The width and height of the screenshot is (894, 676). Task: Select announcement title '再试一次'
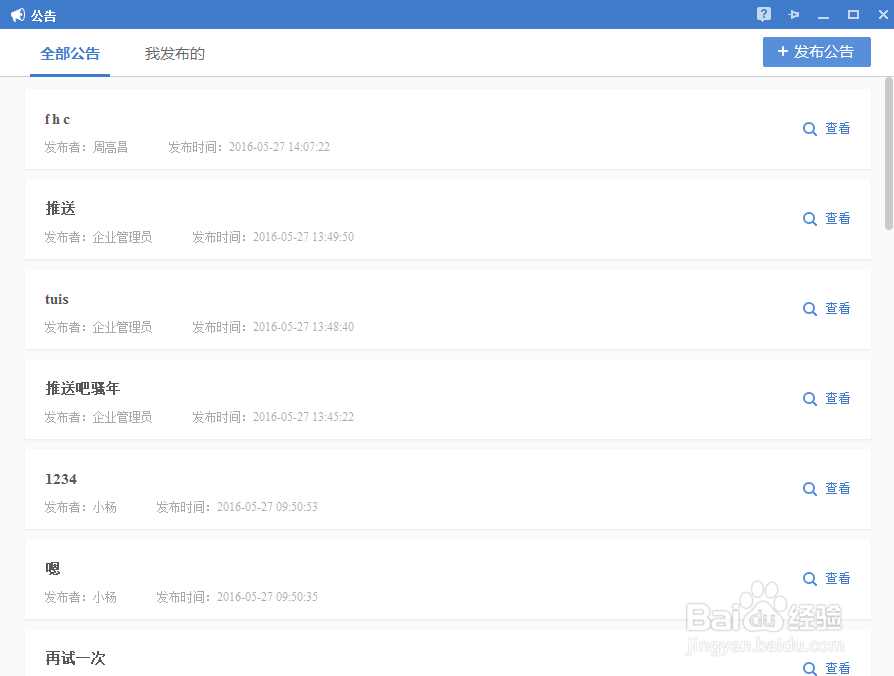tap(75, 659)
